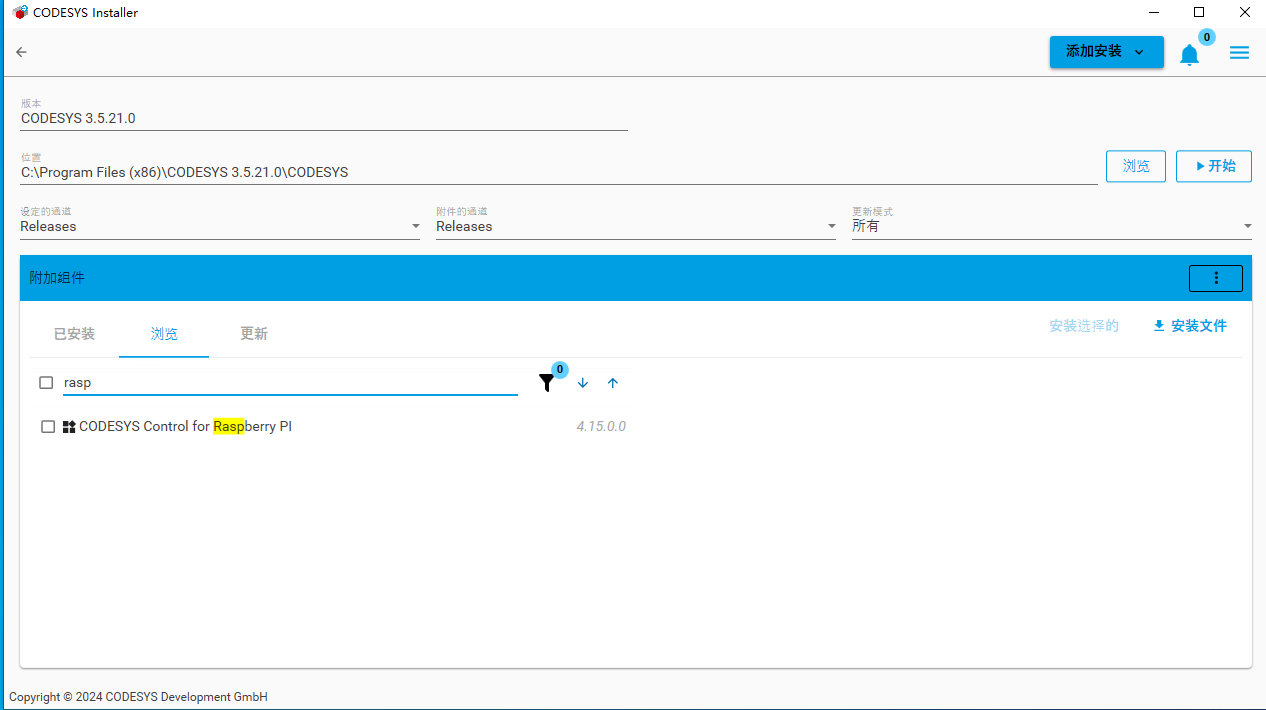This screenshot has width=1266, height=710.
Task: Check the CODESYS Control for Raspberry PI checkbox
Action: tap(48, 427)
